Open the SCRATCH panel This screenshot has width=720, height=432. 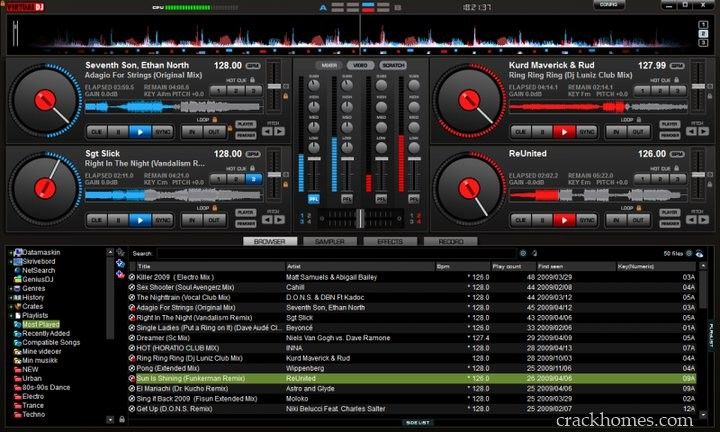tap(393, 66)
